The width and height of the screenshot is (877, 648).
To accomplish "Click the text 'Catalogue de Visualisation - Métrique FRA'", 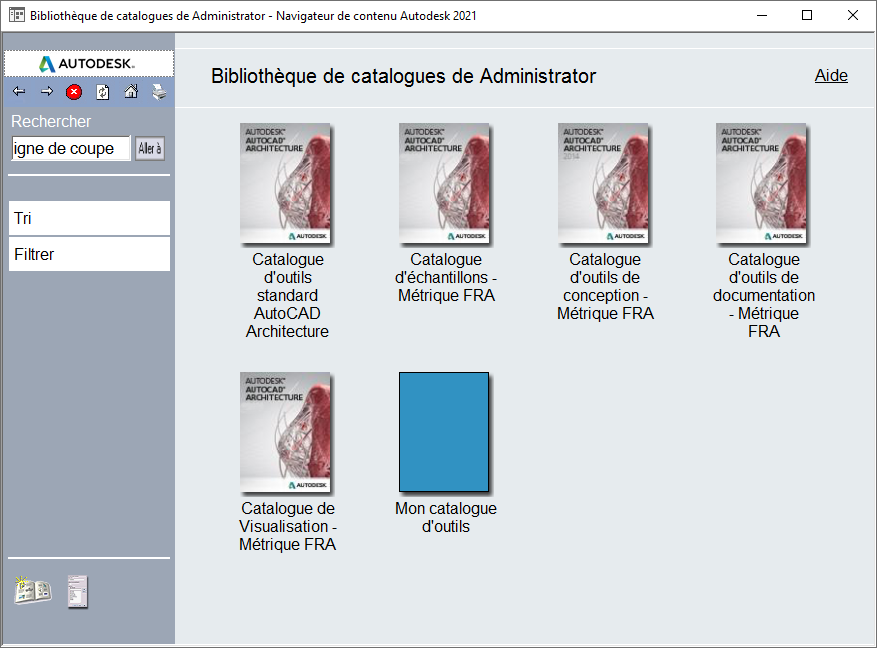I will point(287,526).
